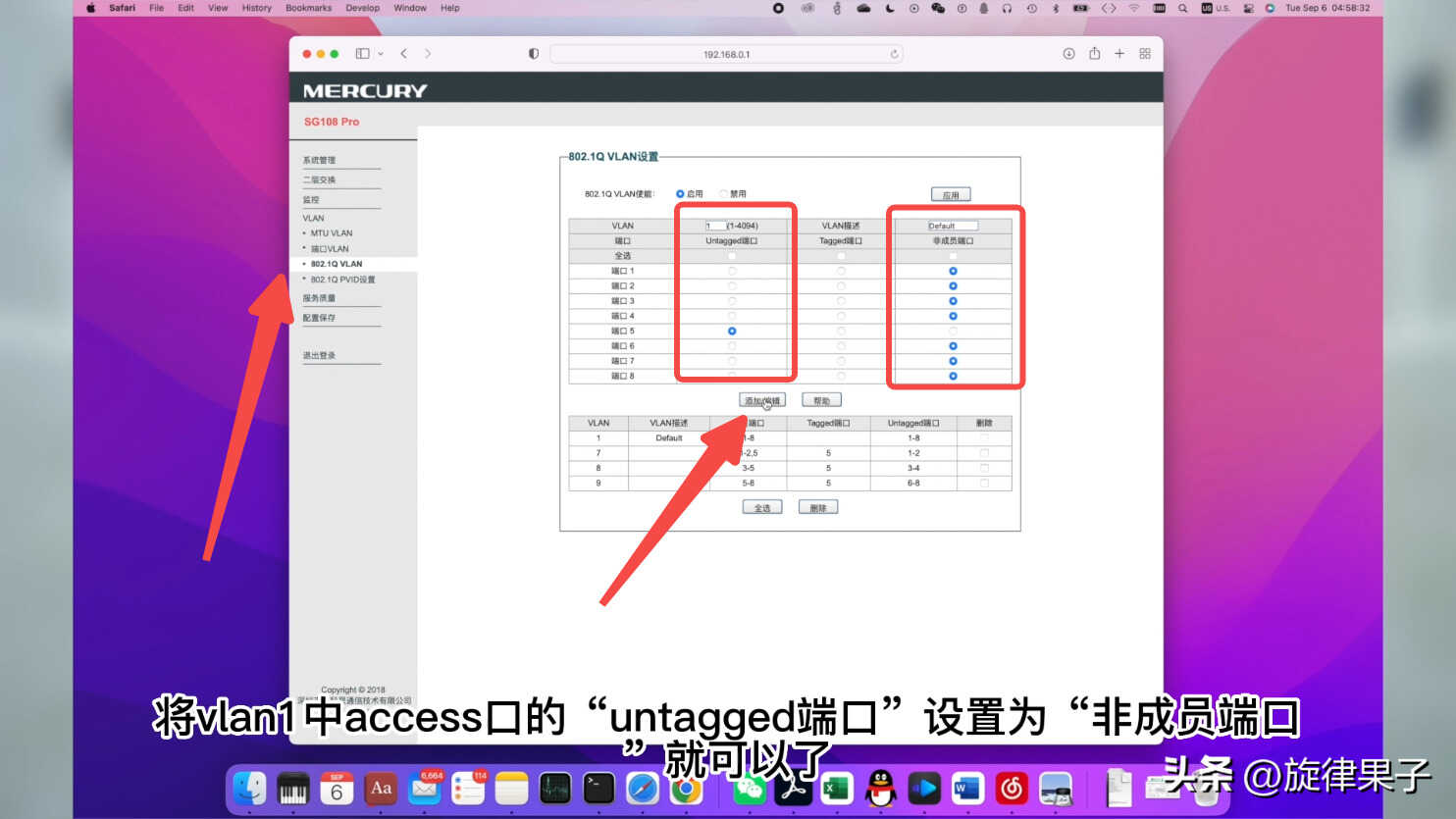
Task: Open the Safari downloads icon
Action: [x=1068, y=53]
